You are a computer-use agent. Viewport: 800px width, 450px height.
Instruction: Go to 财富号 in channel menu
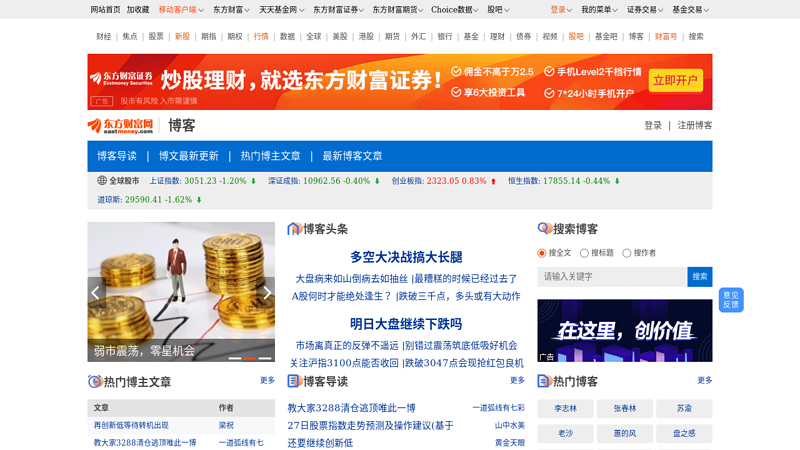[x=666, y=36]
